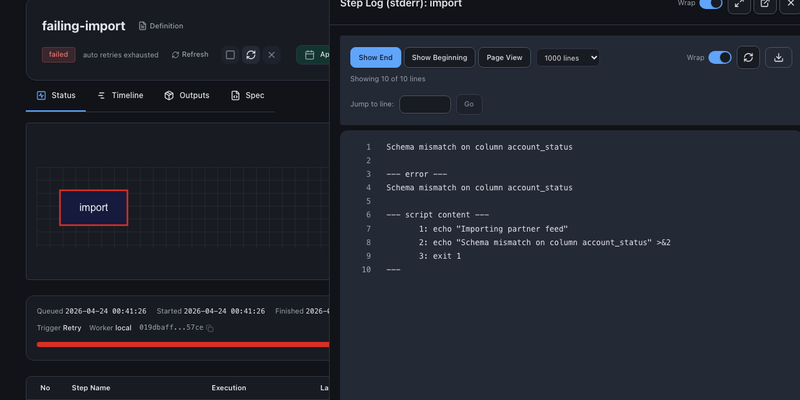Click the Show Beginning button
This screenshot has height=400, width=800.
pos(439,58)
